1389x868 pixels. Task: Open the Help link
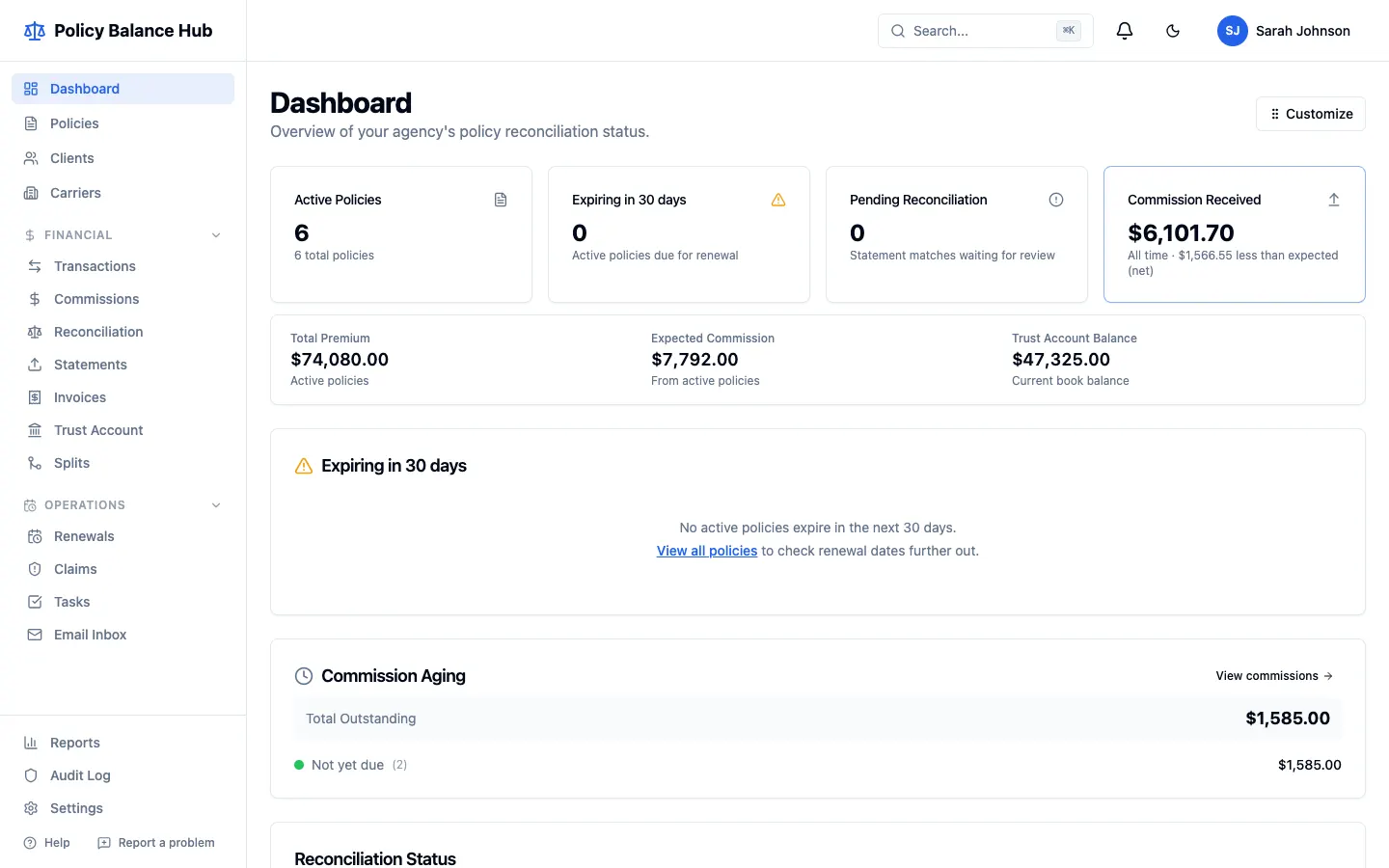pos(46,843)
